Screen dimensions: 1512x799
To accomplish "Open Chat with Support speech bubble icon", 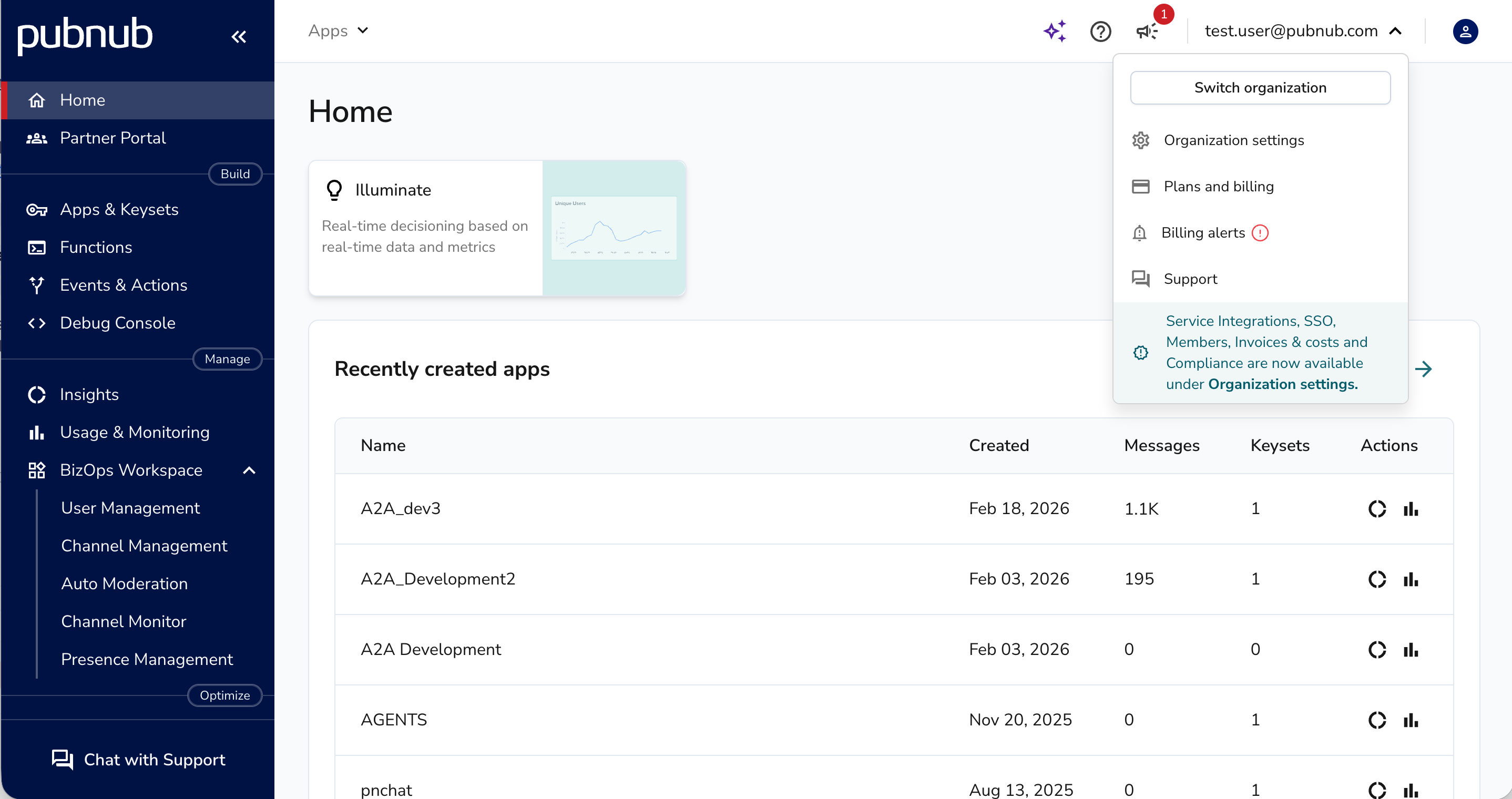I will (x=64, y=760).
